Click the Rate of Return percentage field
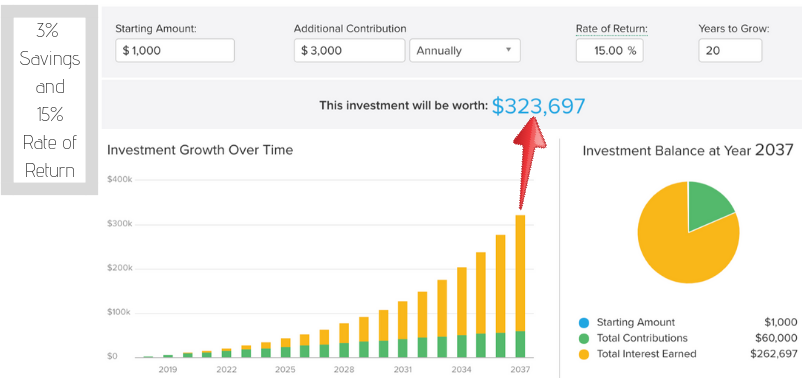This screenshot has height=378, width=809. pos(609,51)
